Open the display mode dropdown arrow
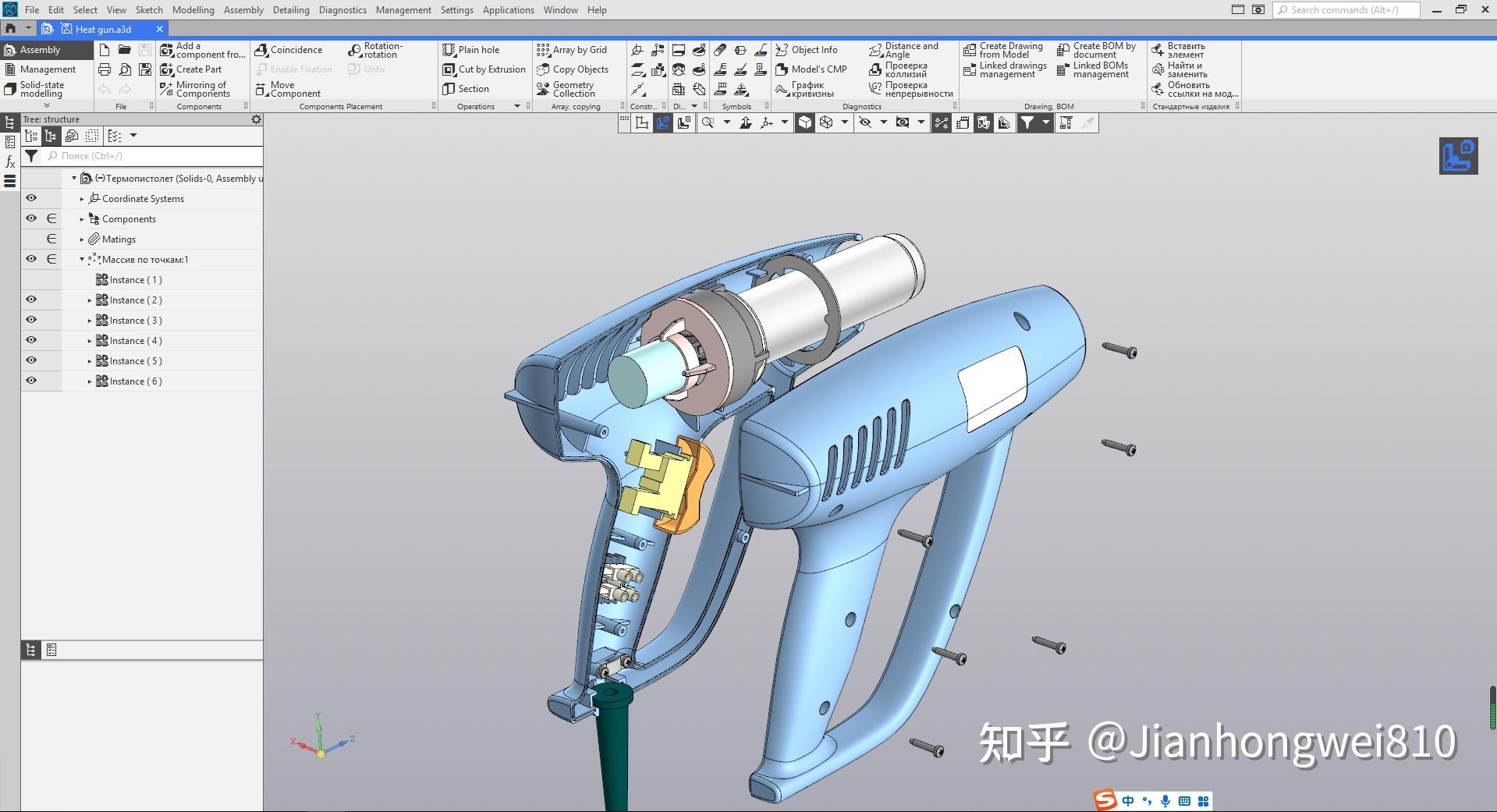 coord(845,122)
